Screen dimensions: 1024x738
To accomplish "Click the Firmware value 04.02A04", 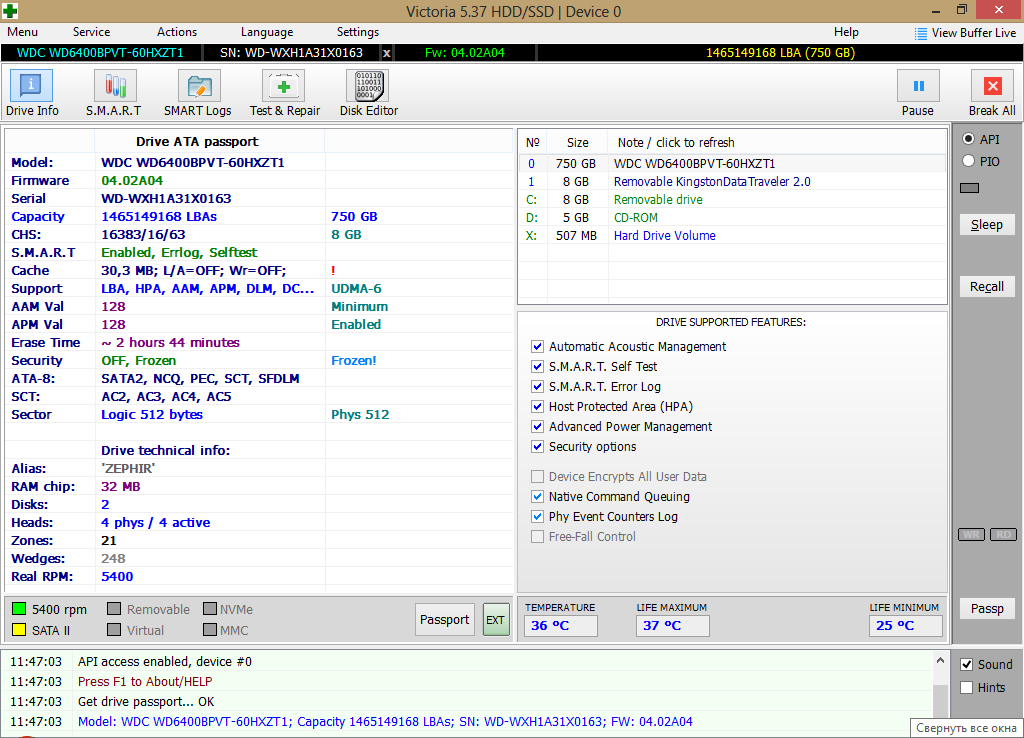I will tap(132, 180).
